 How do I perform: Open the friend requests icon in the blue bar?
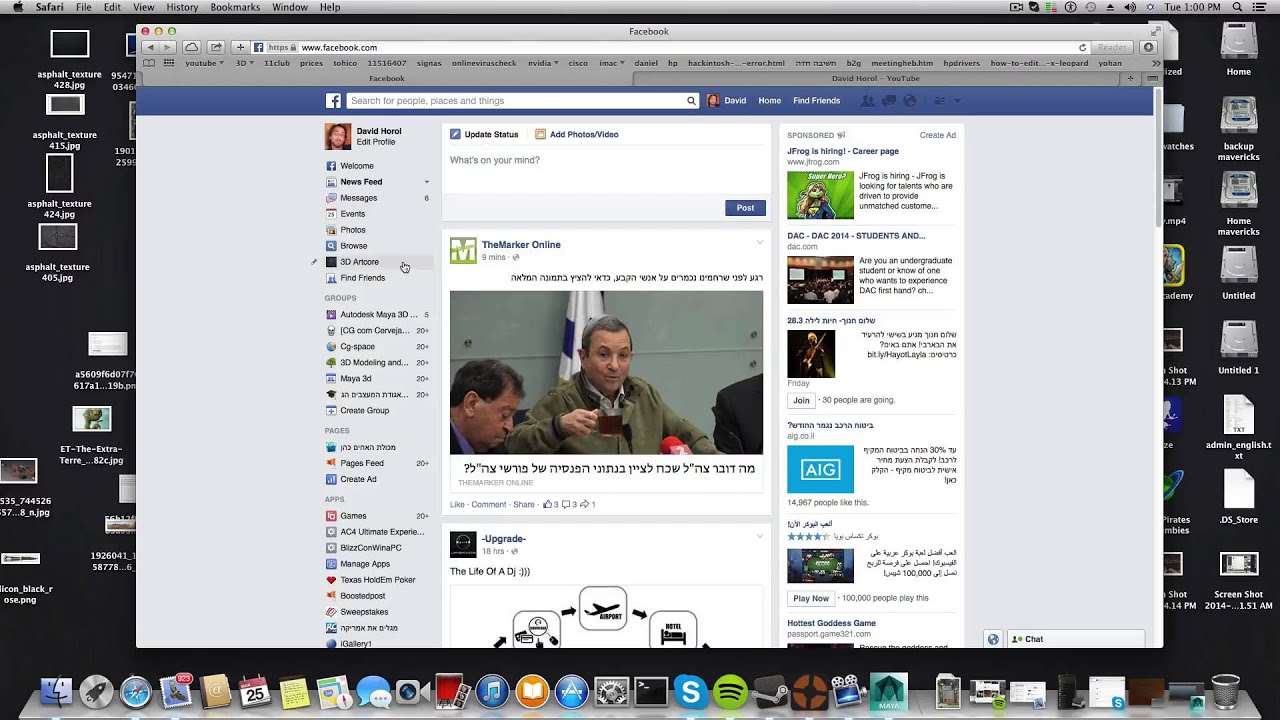coord(867,101)
